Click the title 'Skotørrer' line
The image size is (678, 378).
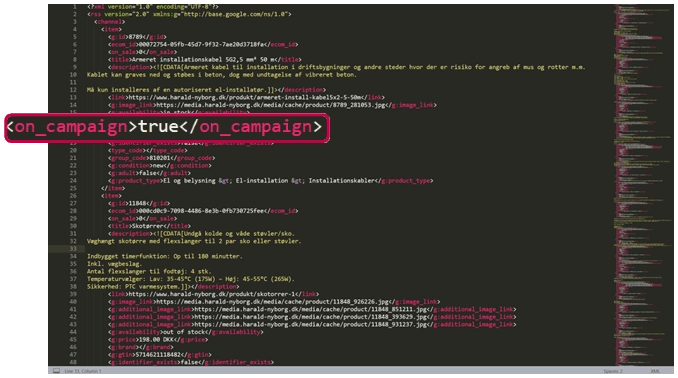pyautogui.click(x=149, y=226)
